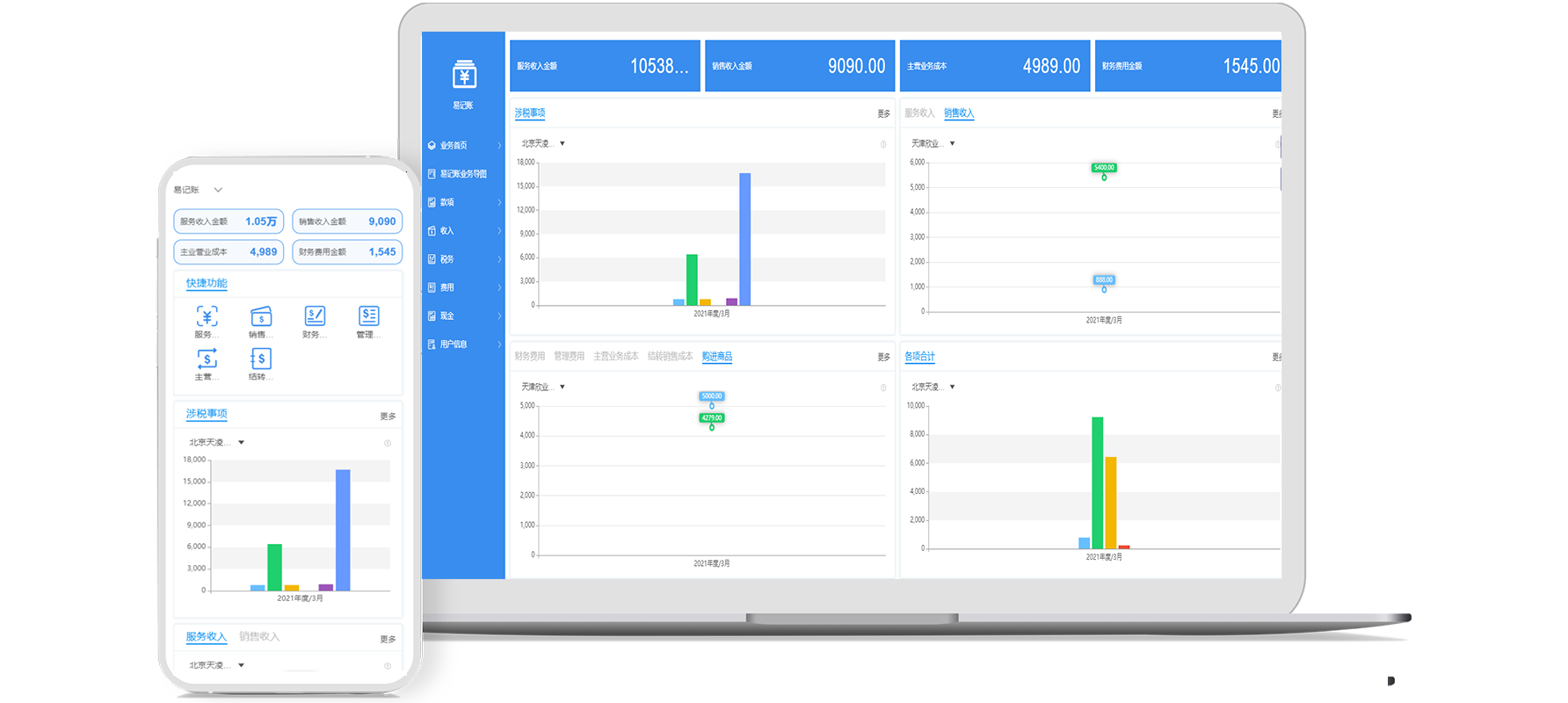Click the 5400.00 data point on the chart

(x=1104, y=177)
